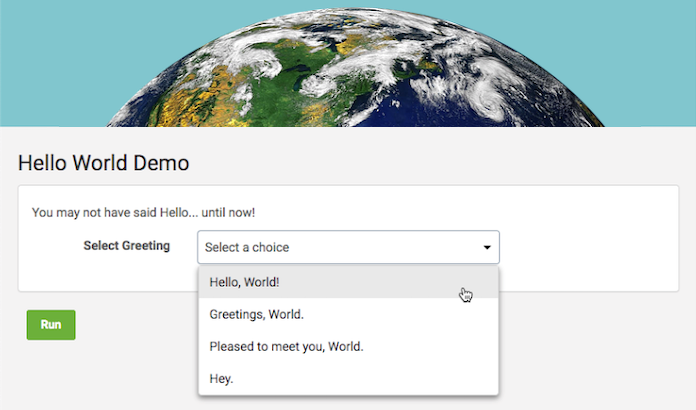
Task: Click the "Hello World Demo" page heading
Action: 104,162
